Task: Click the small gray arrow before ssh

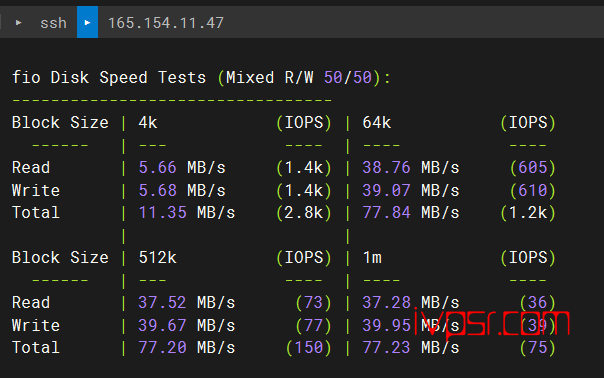Action: 18,23
